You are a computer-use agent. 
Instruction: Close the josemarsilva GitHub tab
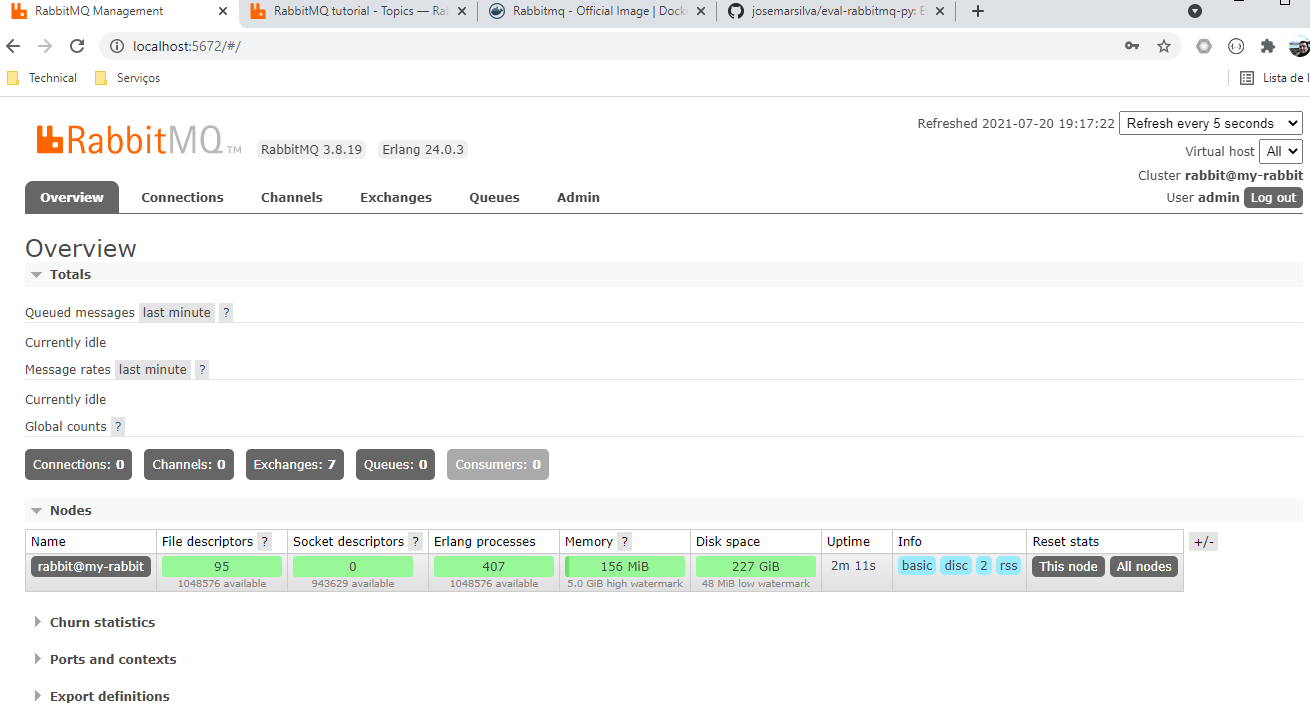(x=939, y=11)
